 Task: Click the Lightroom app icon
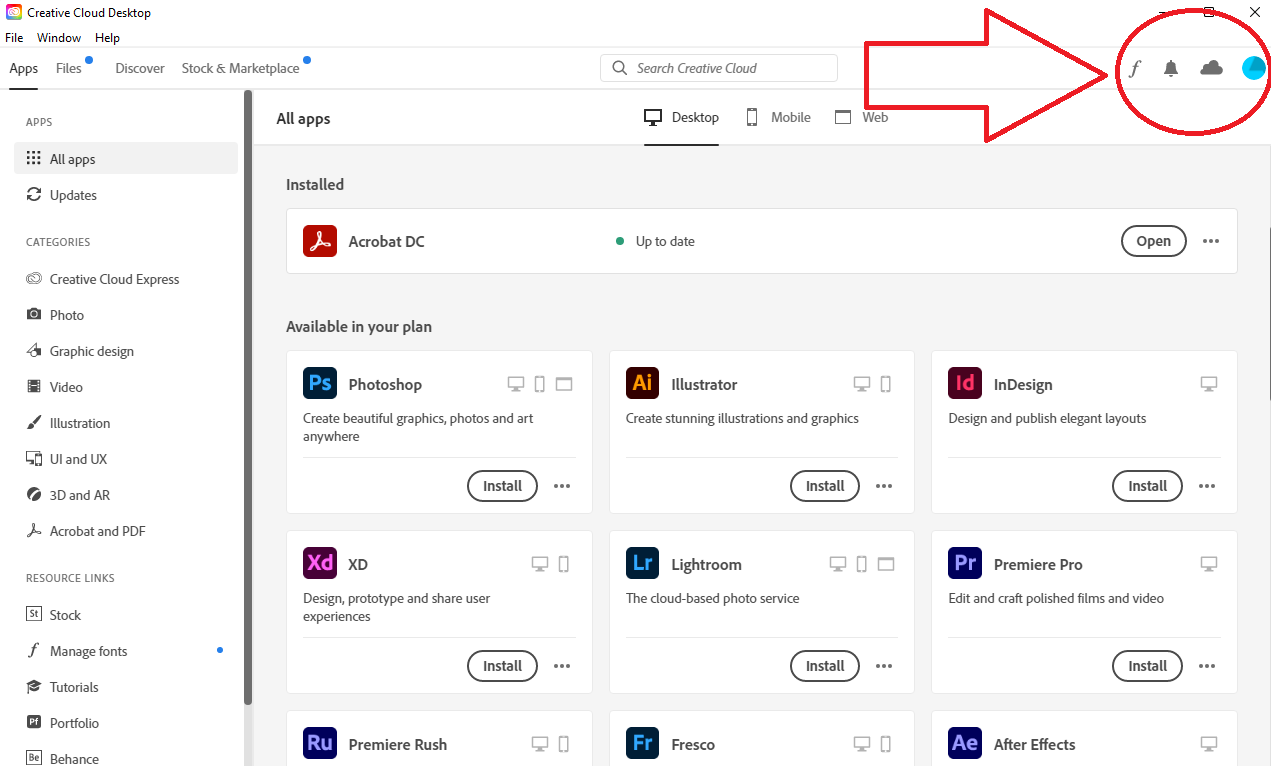coord(643,564)
